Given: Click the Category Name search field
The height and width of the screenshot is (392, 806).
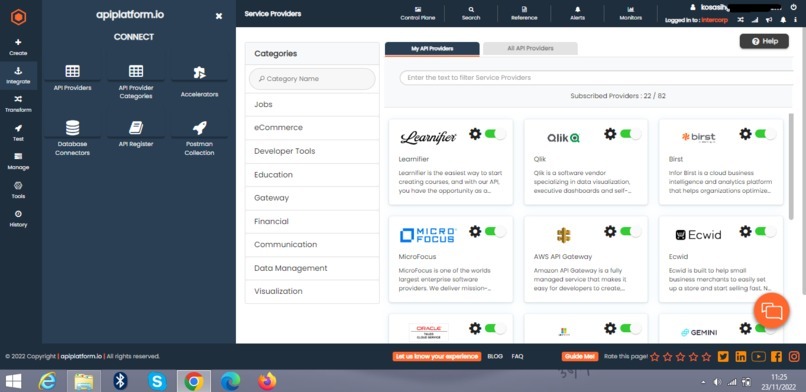Looking at the screenshot, I should [312, 79].
